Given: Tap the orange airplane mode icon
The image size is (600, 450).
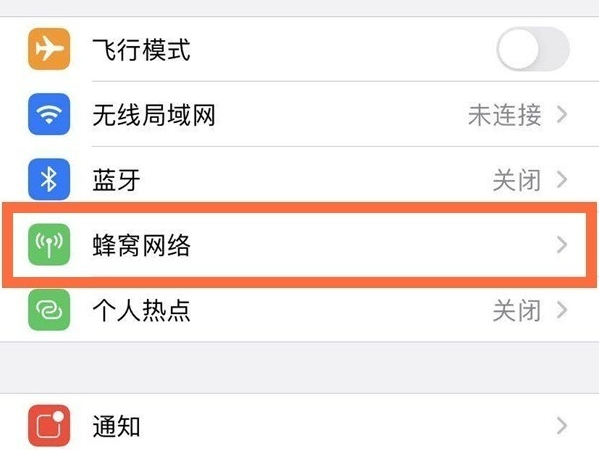Looking at the screenshot, I should 49,49.
